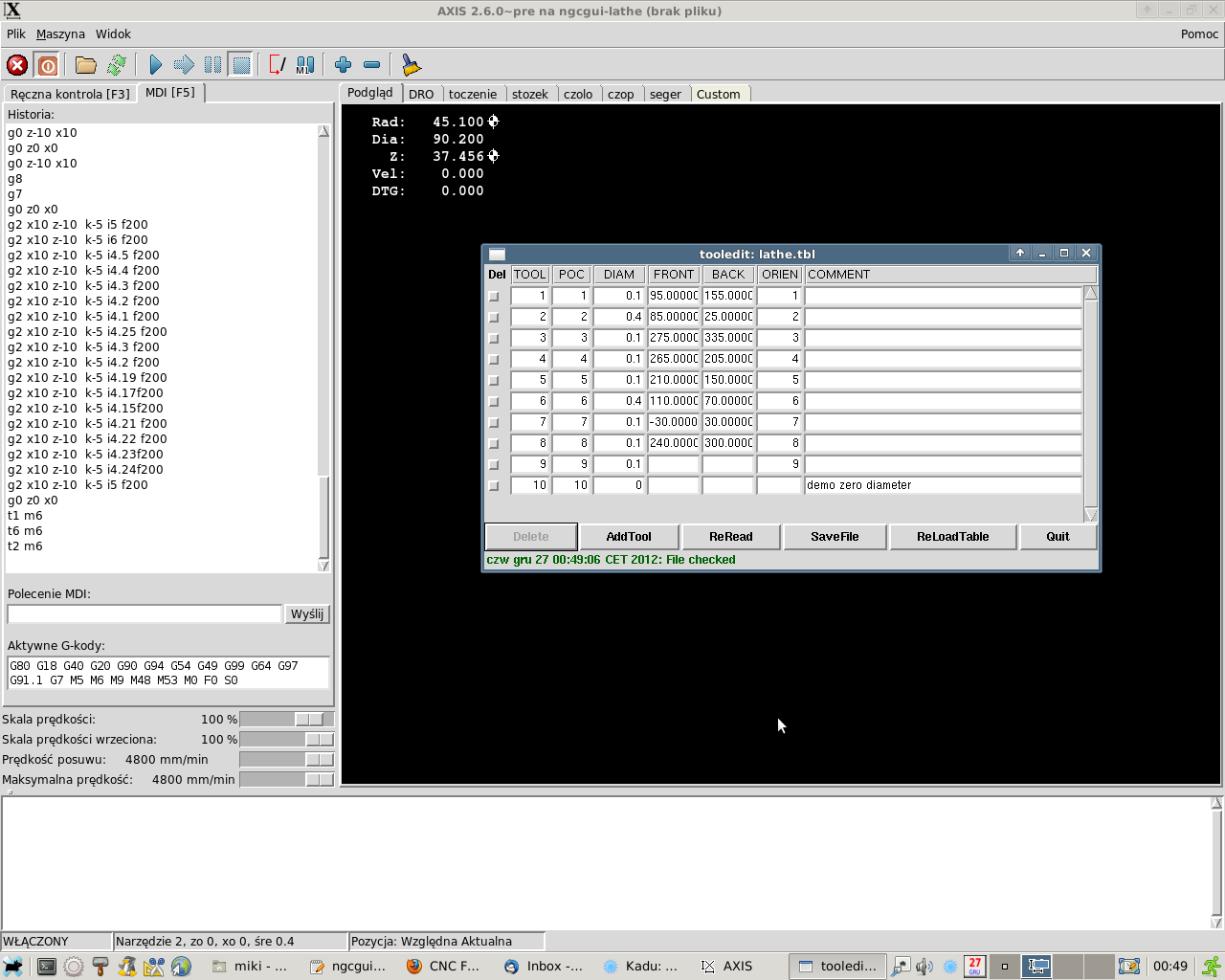Zoom out with the minus icon
Image resolution: width=1225 pixels, height=980 pixels.
(372, 65)
